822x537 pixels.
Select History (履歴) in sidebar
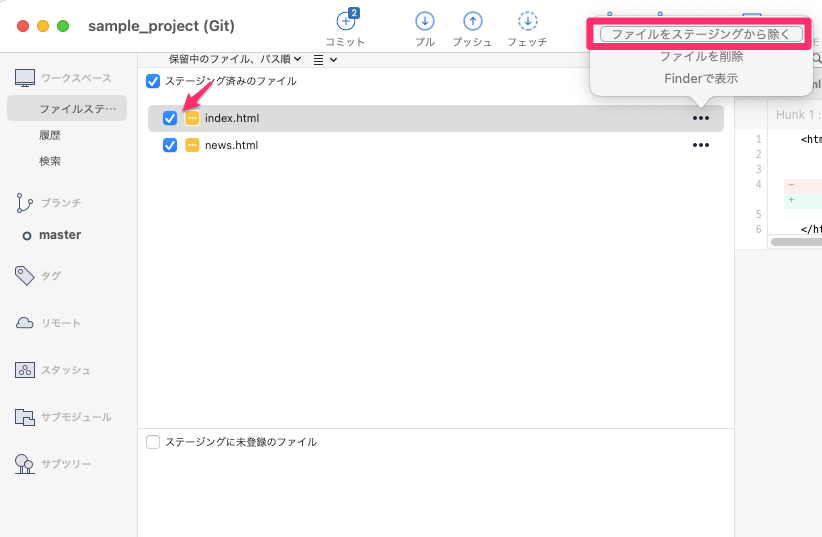(x=50, y=135)
